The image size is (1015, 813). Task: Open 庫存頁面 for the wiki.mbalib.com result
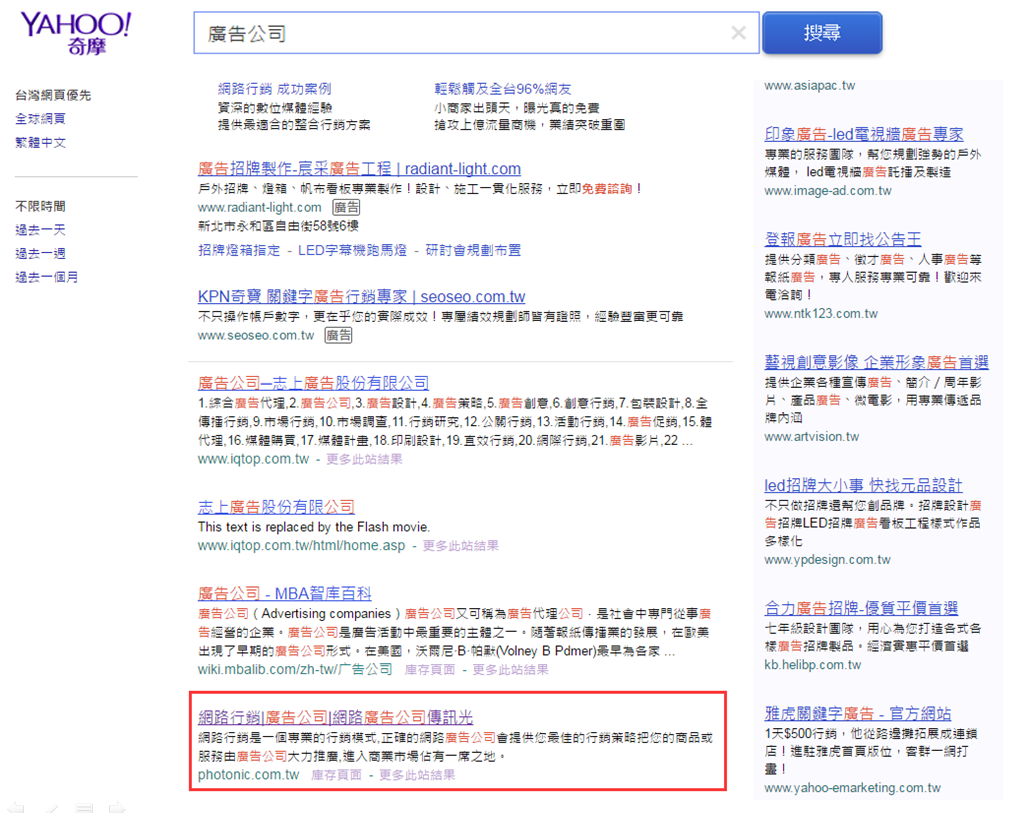point(430,669)
